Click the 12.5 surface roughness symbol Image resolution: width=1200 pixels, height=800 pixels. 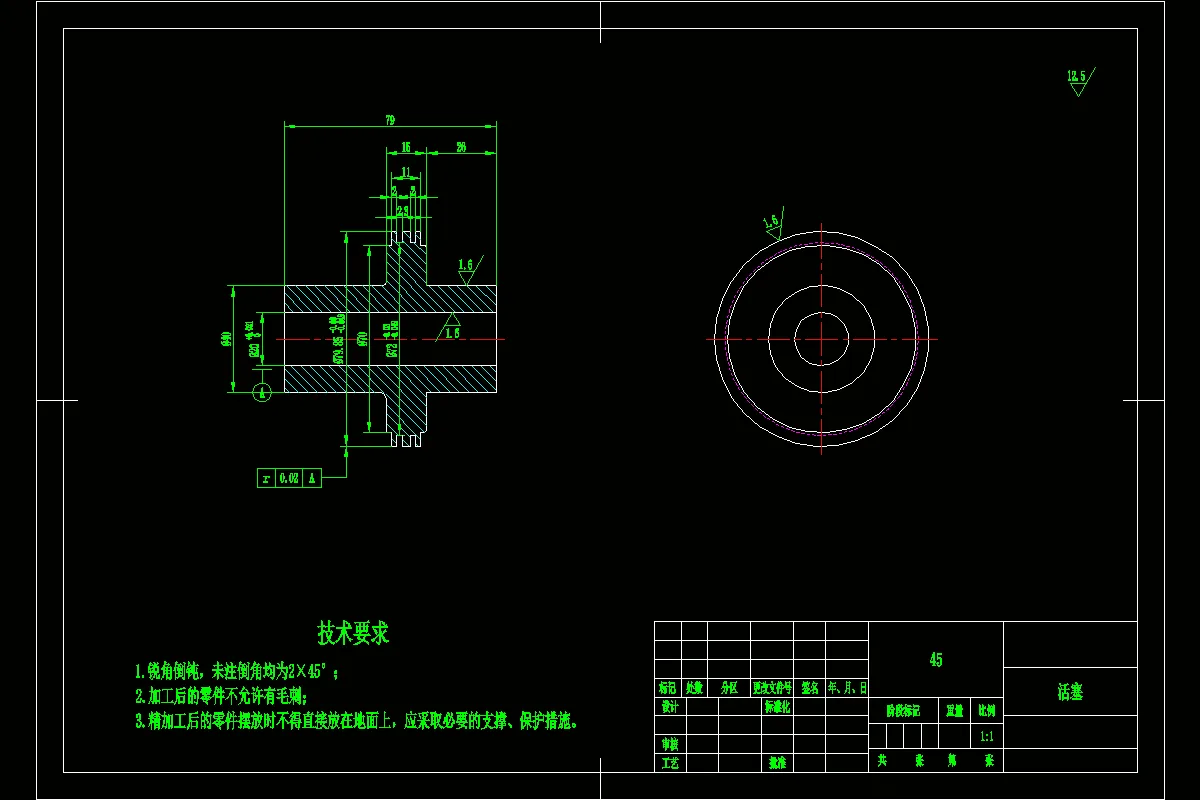tap(1079, 81)
